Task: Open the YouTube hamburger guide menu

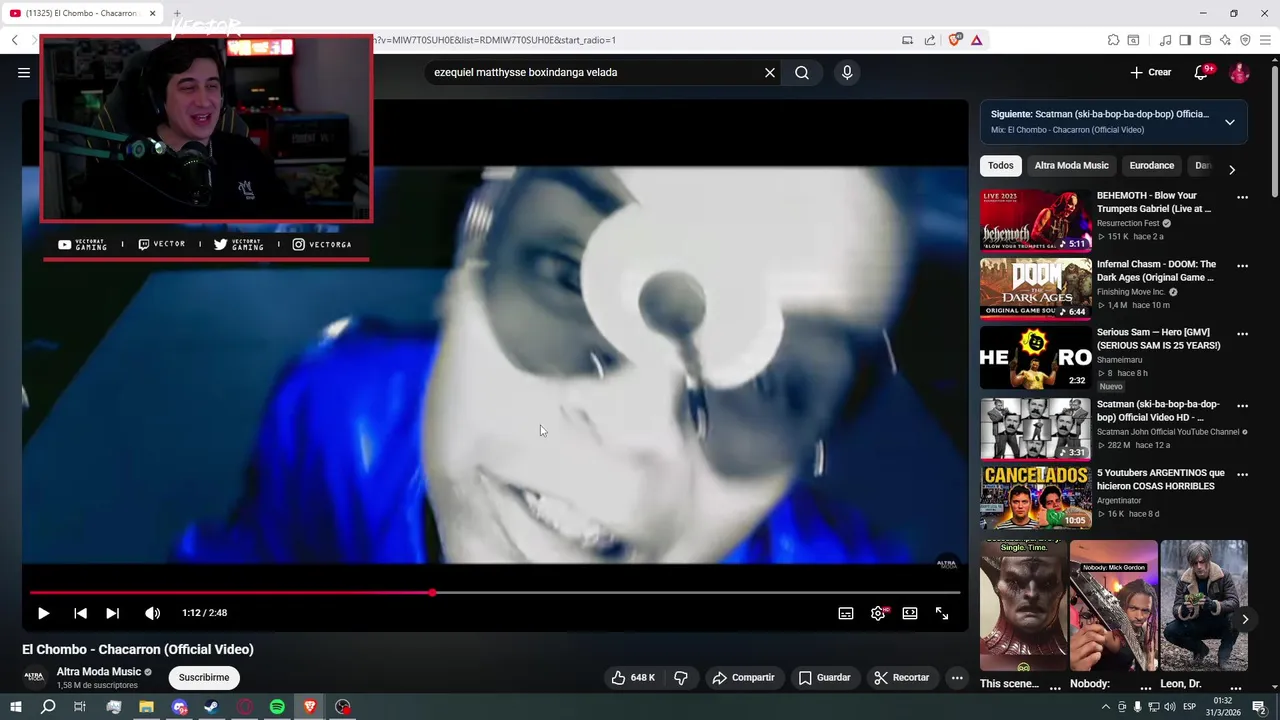Action: (24, 72)
